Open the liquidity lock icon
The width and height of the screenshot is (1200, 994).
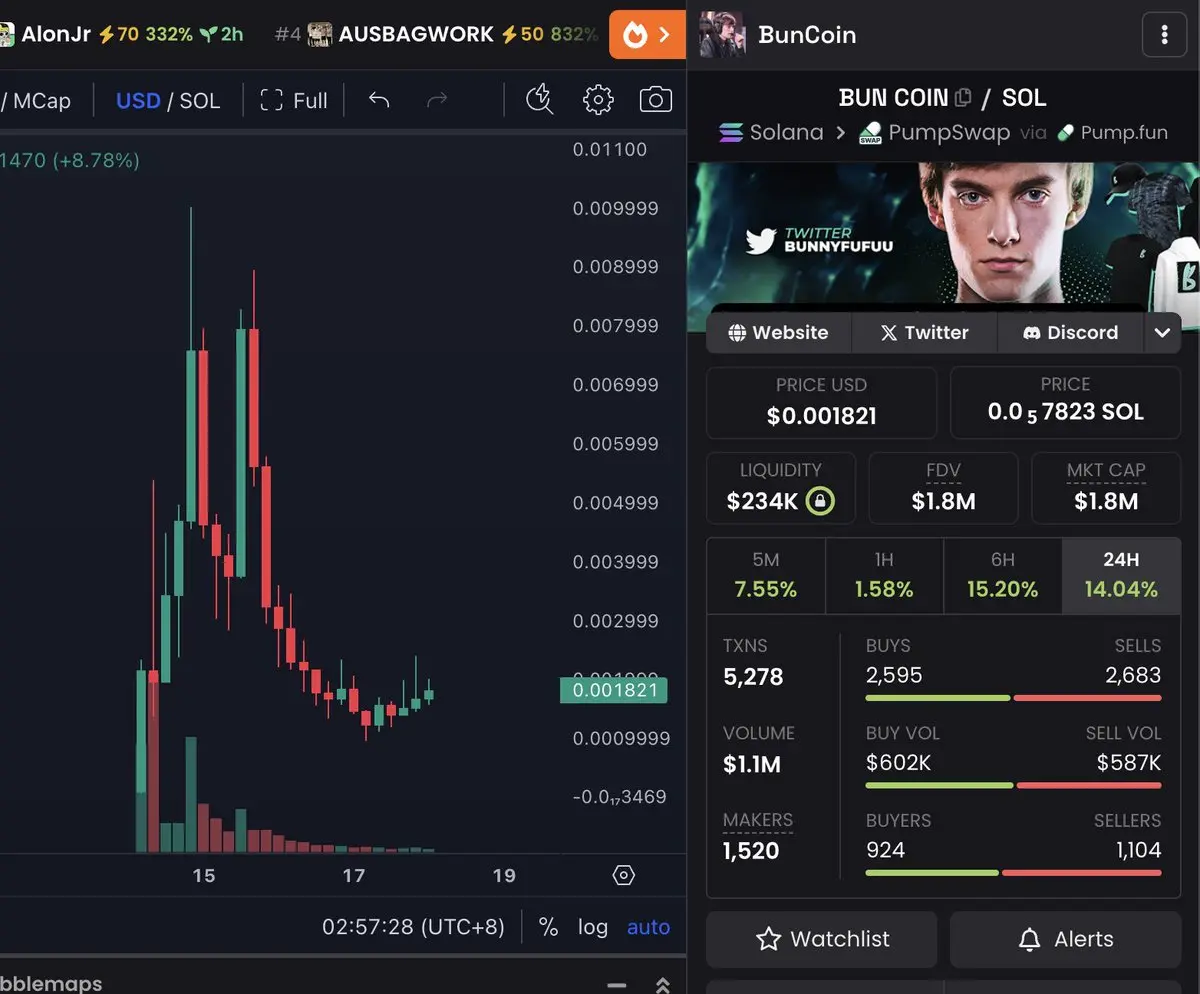point(820,501)
